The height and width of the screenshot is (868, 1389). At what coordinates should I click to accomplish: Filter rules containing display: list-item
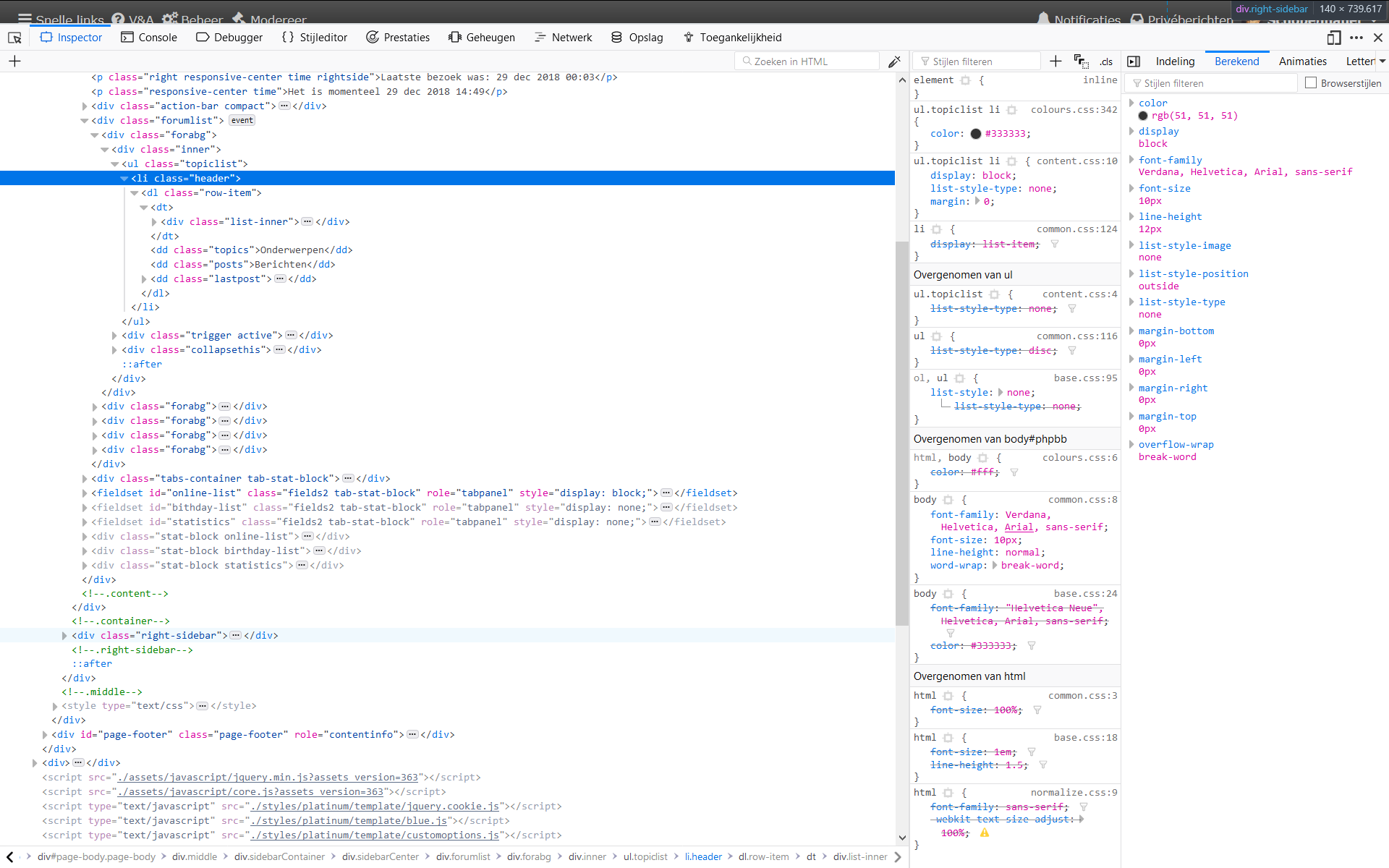coord(1055,244)
